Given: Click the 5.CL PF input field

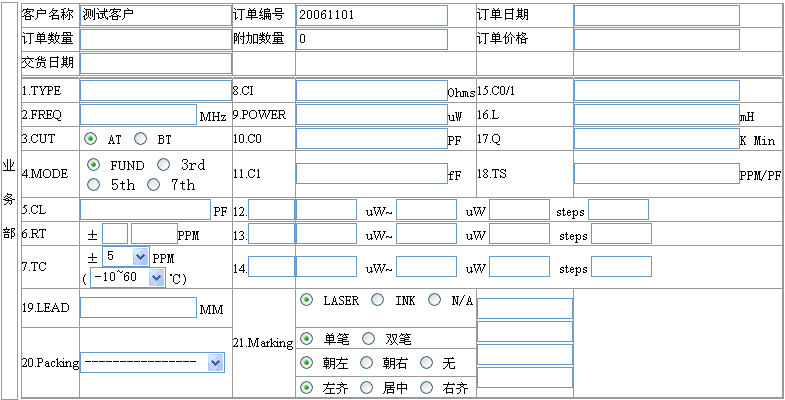Looking at the screenshot, I should [x=145, y=210].
